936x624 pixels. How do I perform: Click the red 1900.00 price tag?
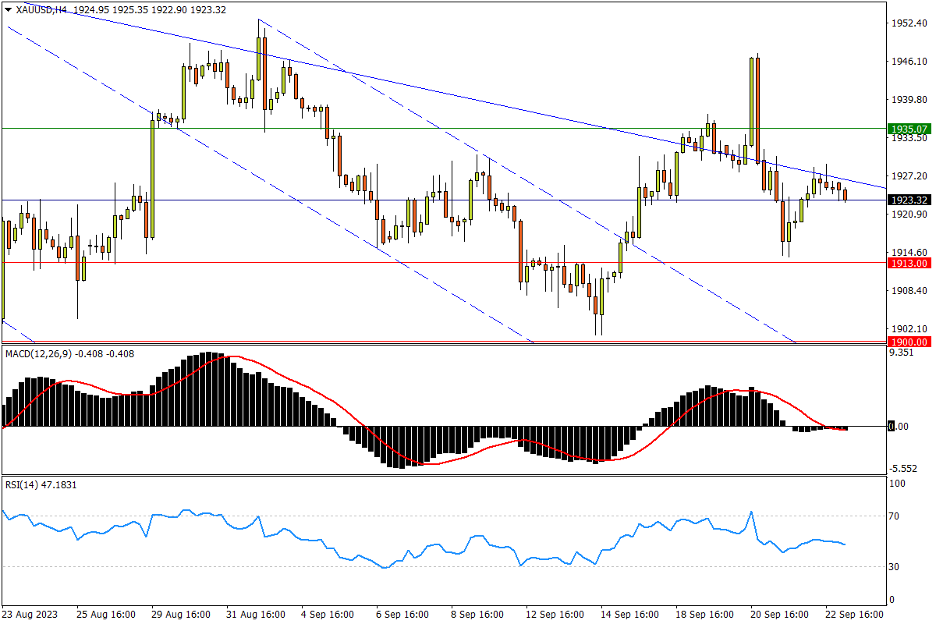coord(909,341)
